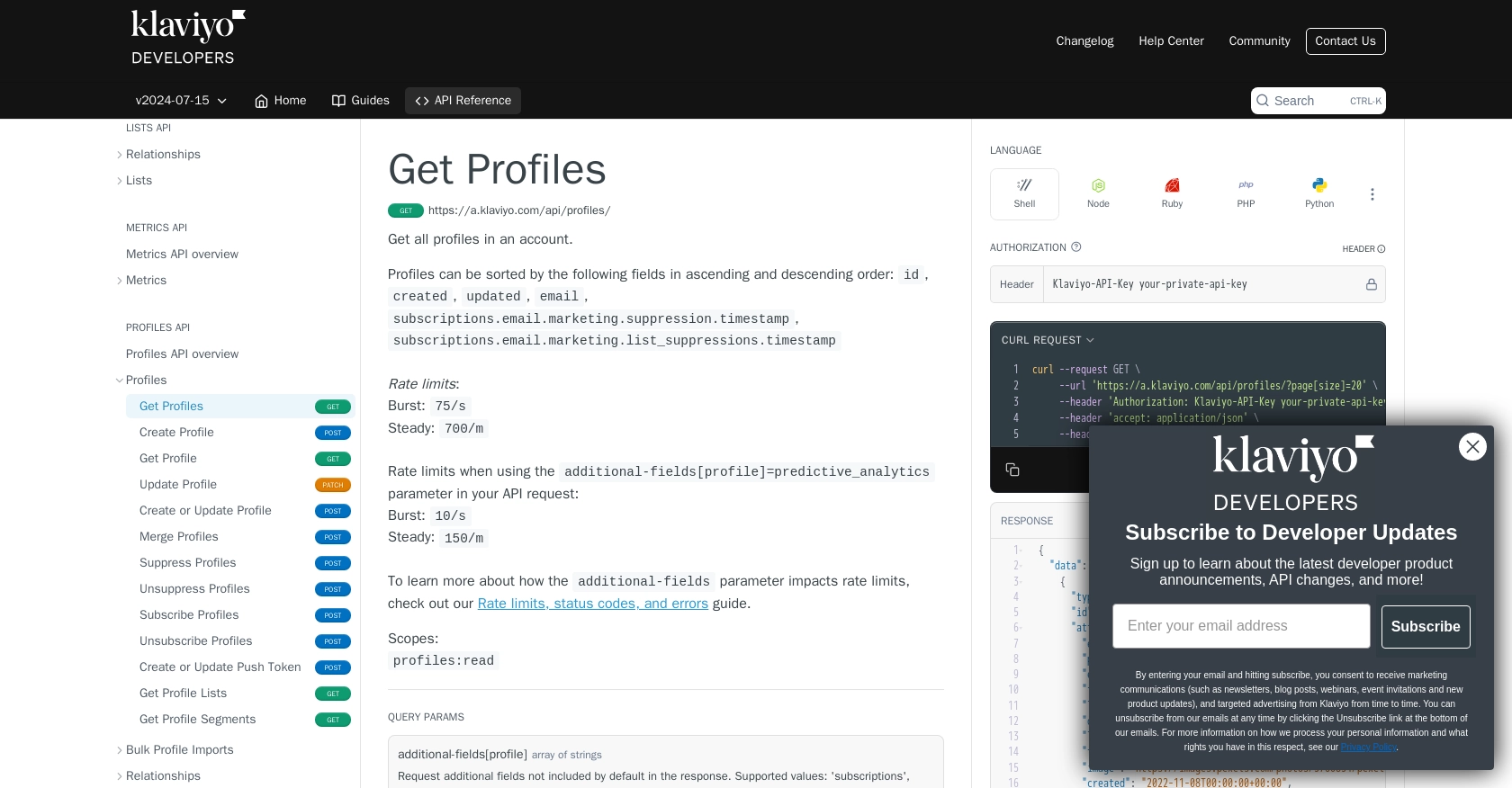Image resolution: width=1512 pixels, height=788 pixels.
Task: Click the Contact Us button
Action: click(1345, 41)
